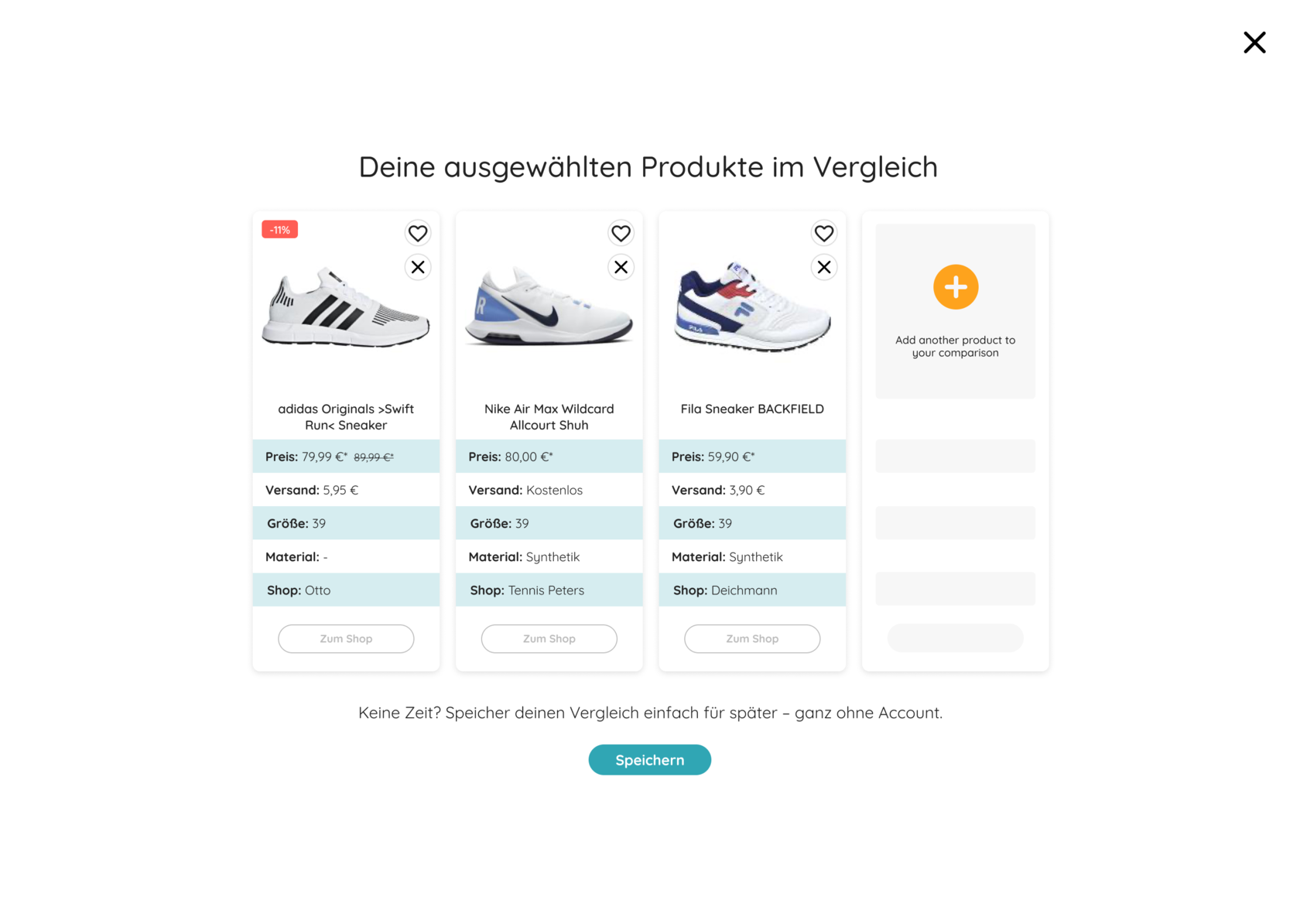Click adidas Originals Swift Run title

pyautogui.click(x=346, y=417)
